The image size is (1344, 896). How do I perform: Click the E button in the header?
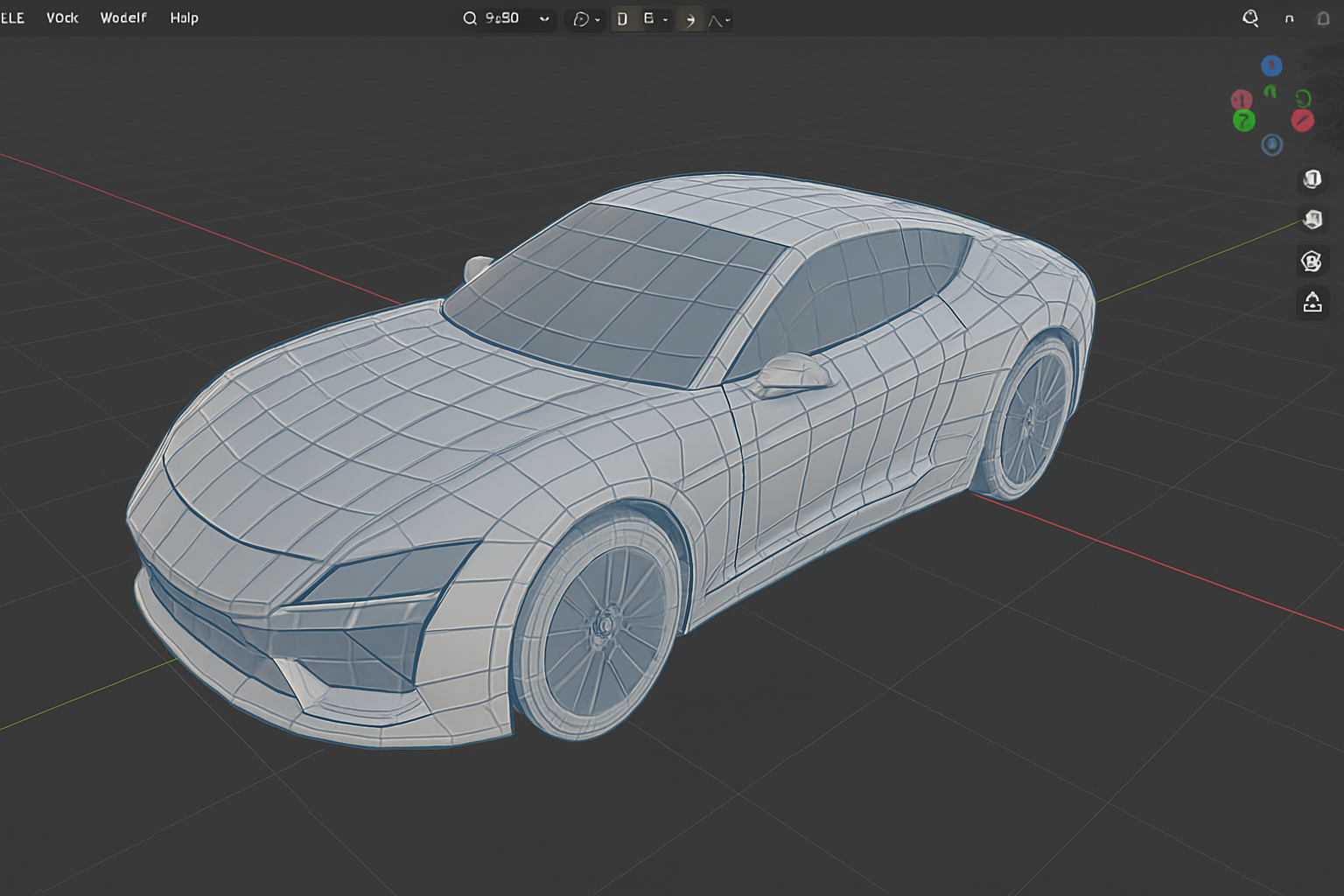(648, 18)
